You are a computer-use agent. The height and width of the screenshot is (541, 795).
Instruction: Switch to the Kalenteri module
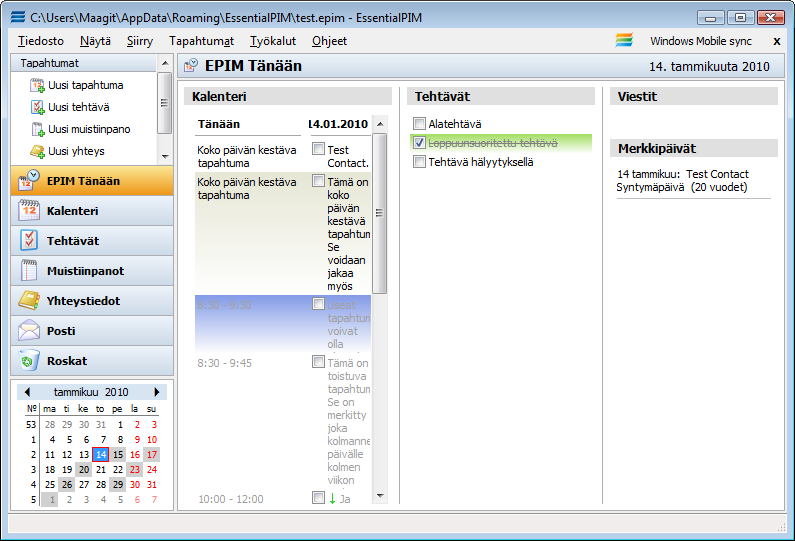tap(92, 211)
